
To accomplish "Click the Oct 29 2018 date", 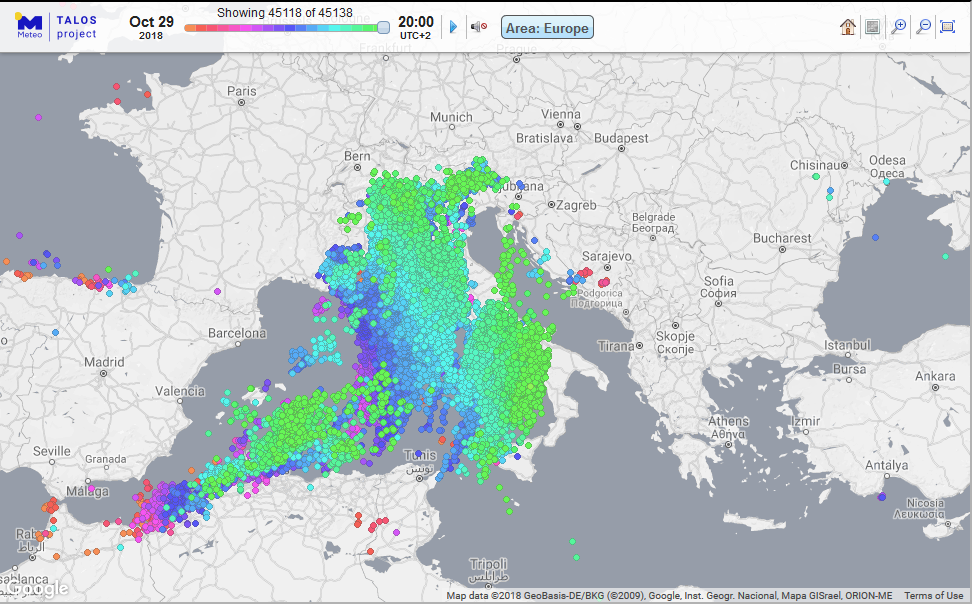I will (x=151, y=26).
